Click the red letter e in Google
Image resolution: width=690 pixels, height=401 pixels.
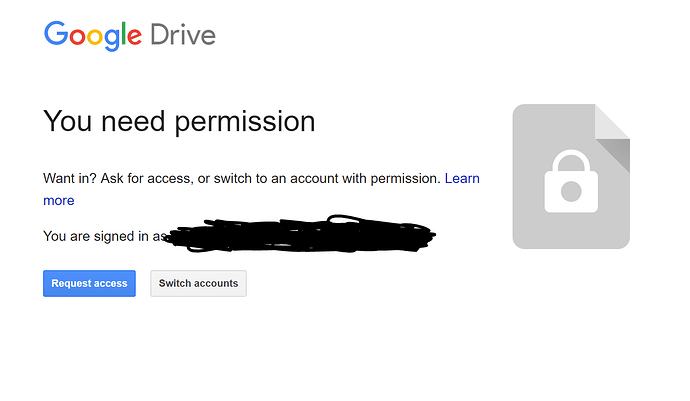tap(134, 38)
